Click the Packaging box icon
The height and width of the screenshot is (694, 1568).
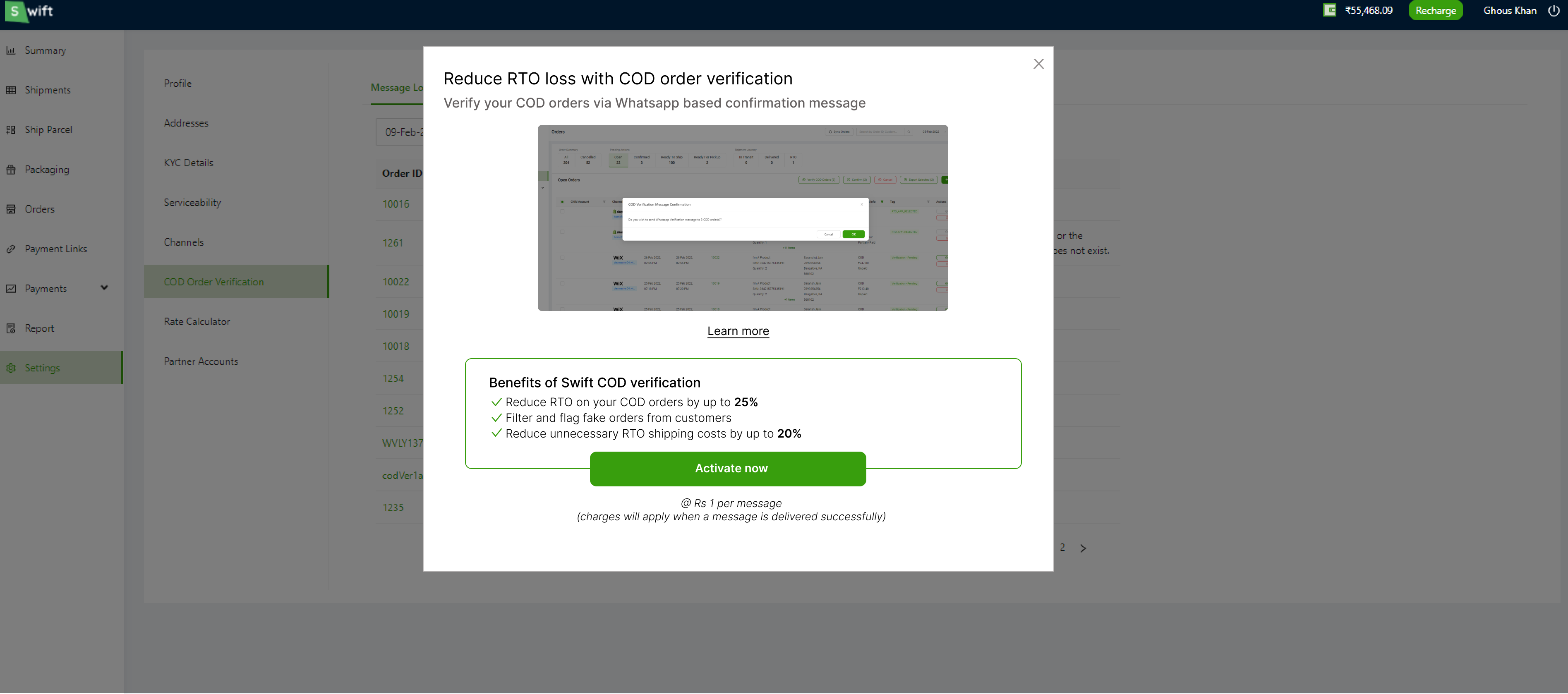(x=10, y=170)
